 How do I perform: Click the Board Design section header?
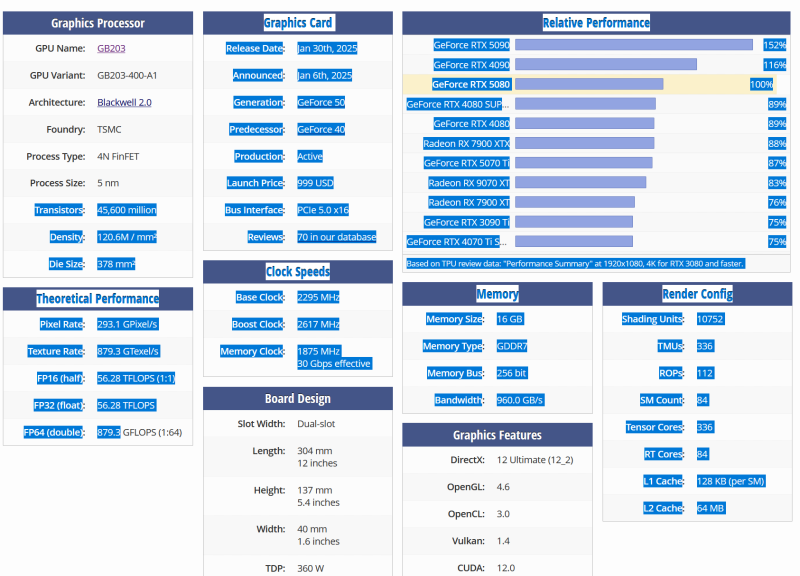click(x=298, y=399)
